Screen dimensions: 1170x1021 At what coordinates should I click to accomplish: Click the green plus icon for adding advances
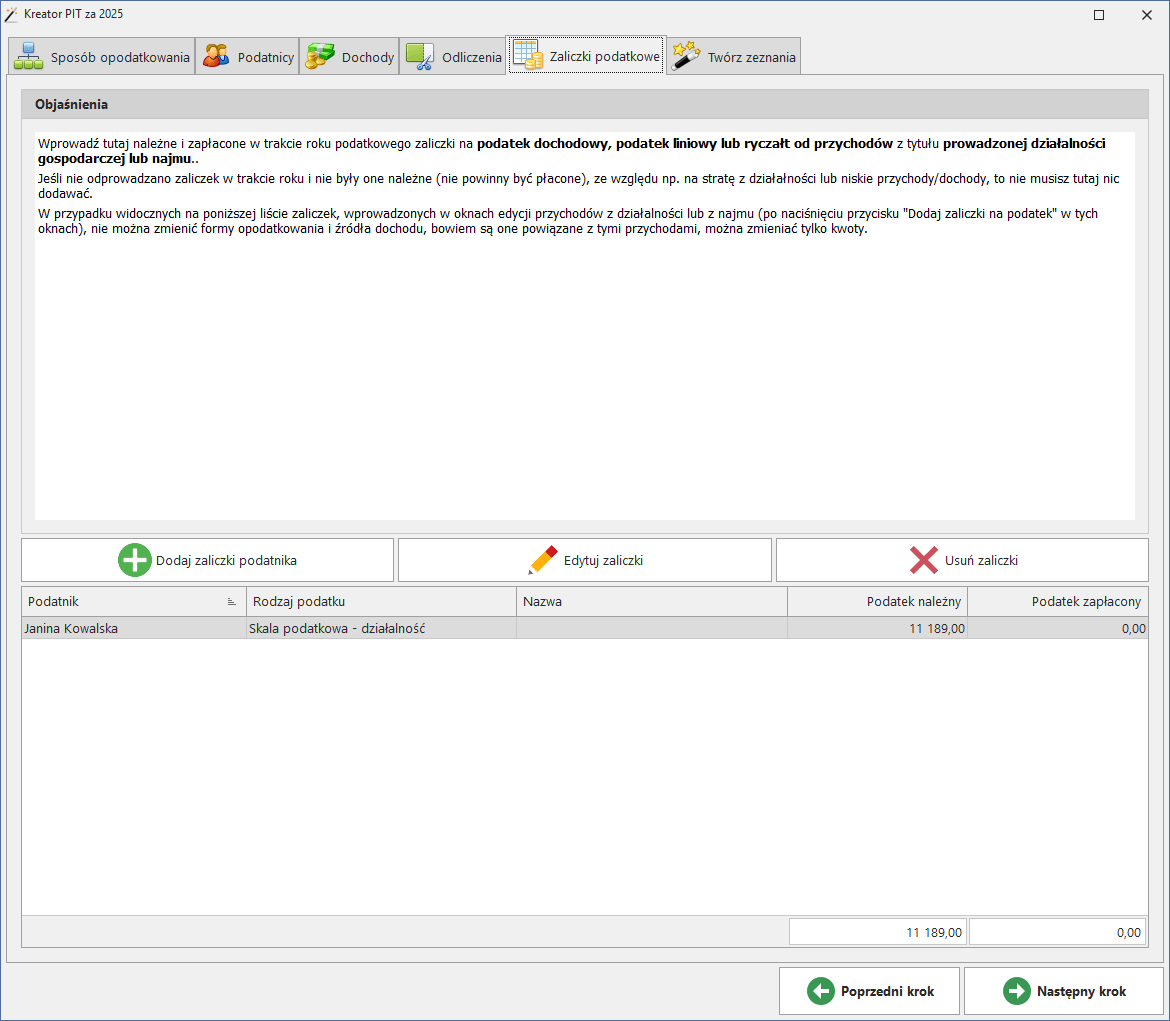[x=134, y=560]
